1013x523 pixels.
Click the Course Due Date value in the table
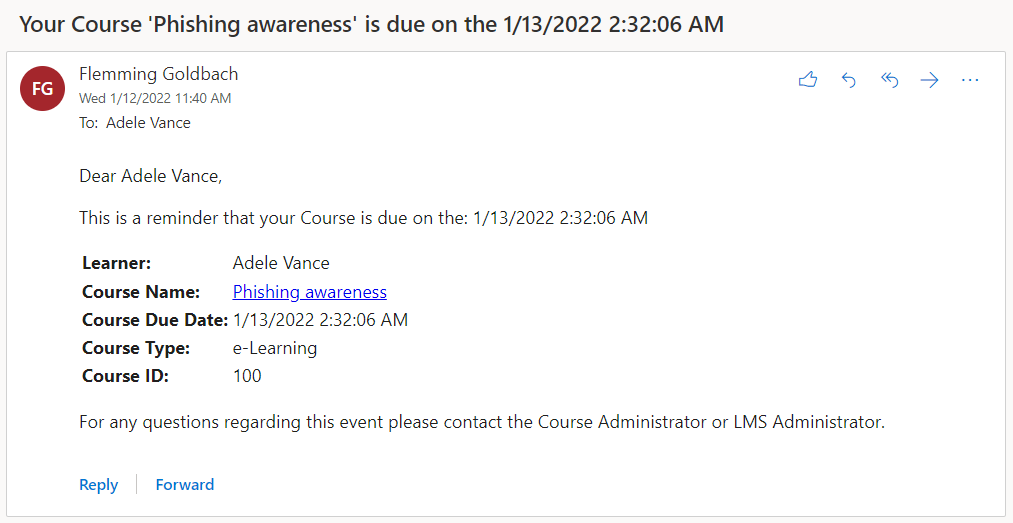pyautogui.click(x=320, y=320)
